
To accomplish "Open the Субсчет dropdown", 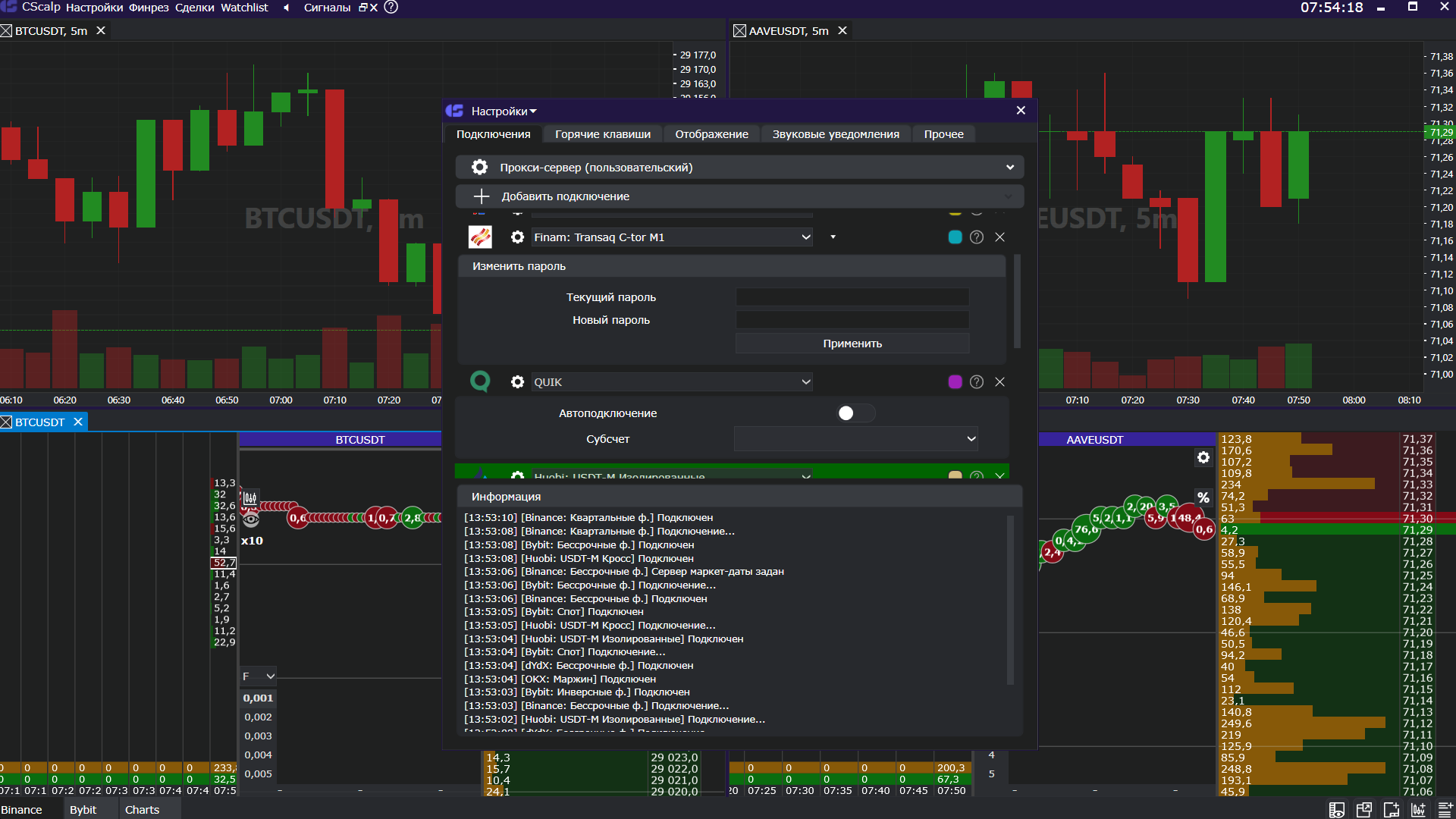I will pos(855,439).
